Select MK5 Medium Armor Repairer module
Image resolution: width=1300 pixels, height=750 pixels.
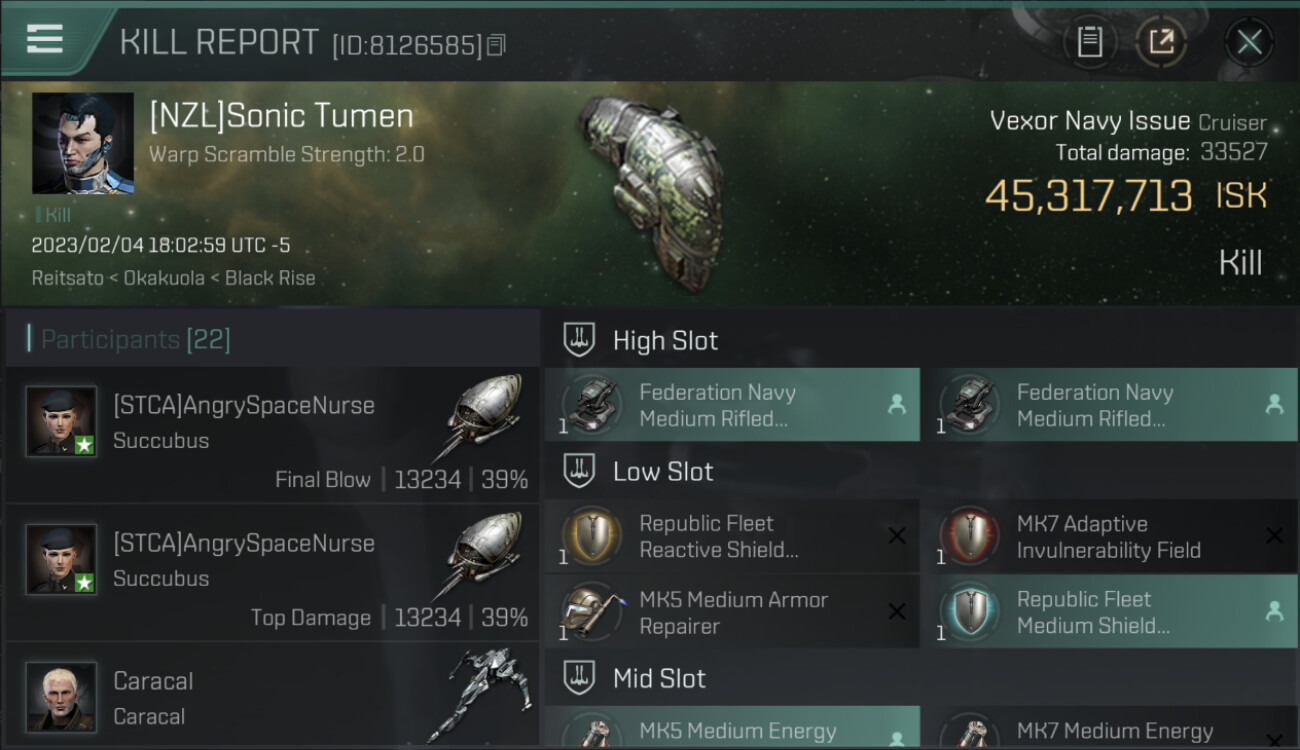point(732,612)
